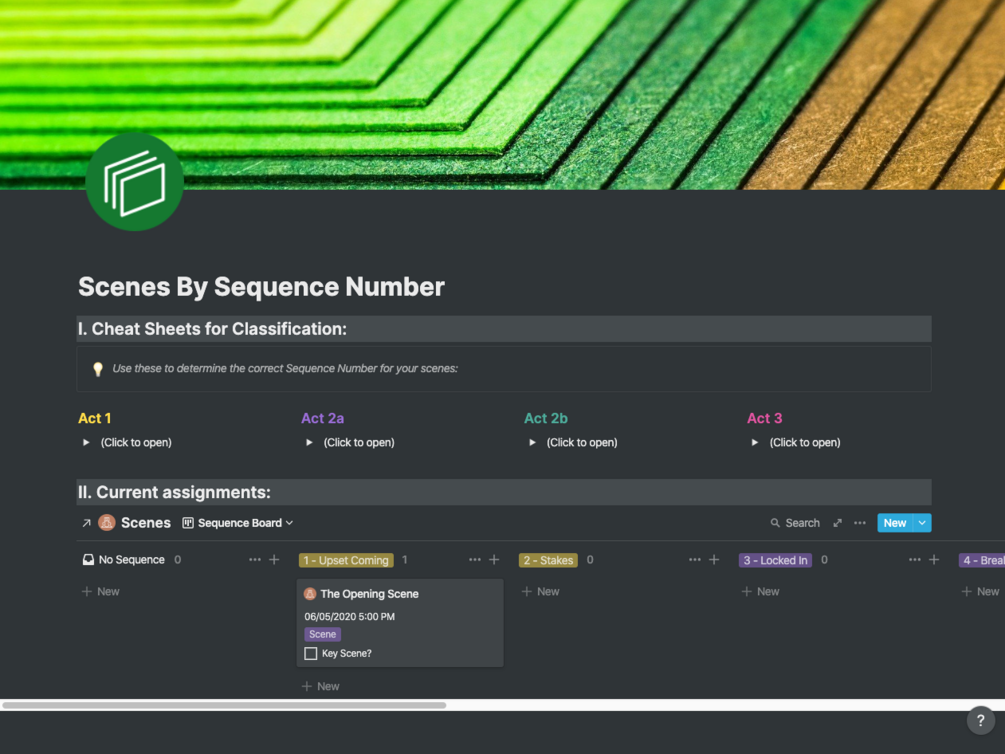
Task: Click the blue New button
Action: click(894, 523)
